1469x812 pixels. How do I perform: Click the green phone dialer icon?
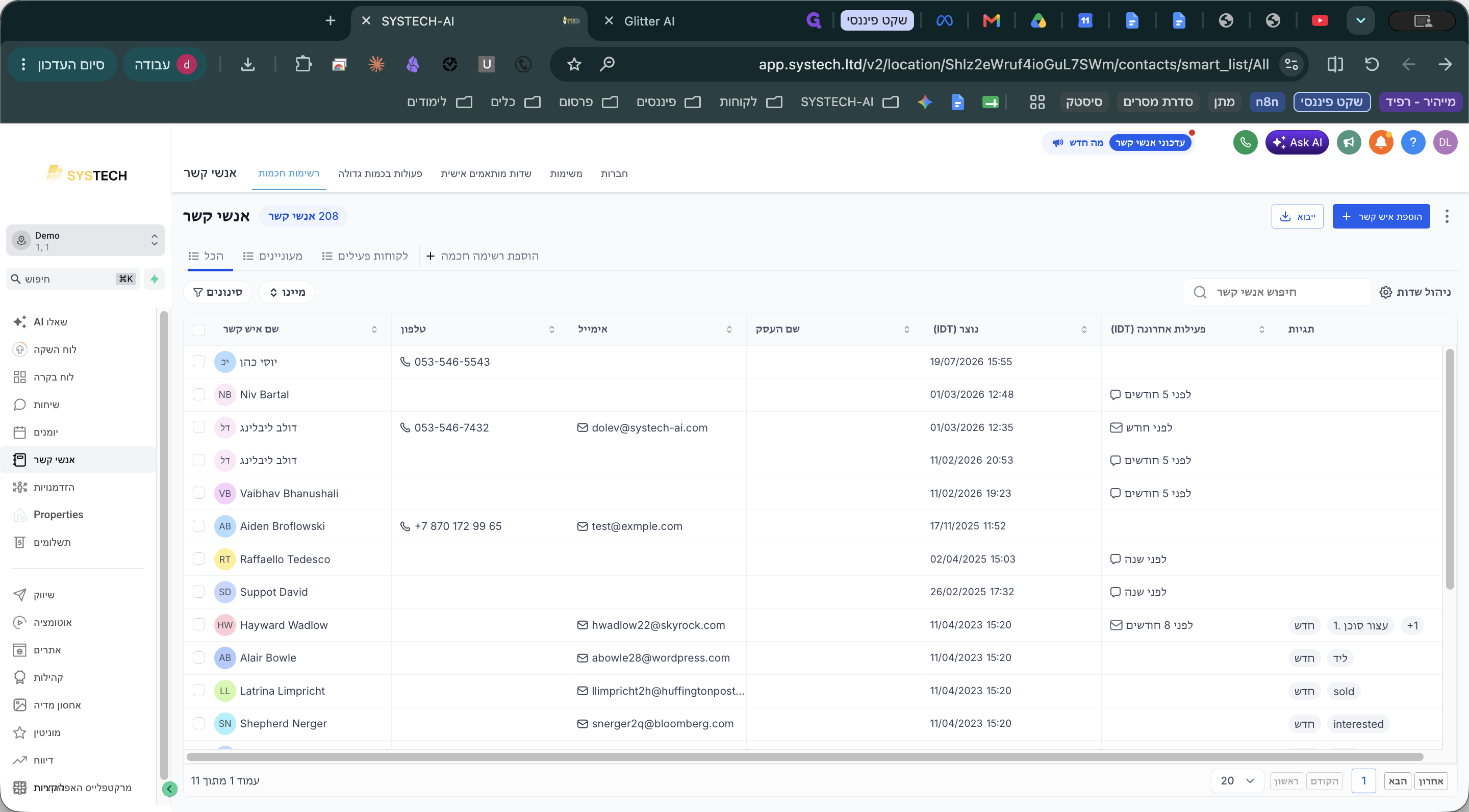point(1245,142)
